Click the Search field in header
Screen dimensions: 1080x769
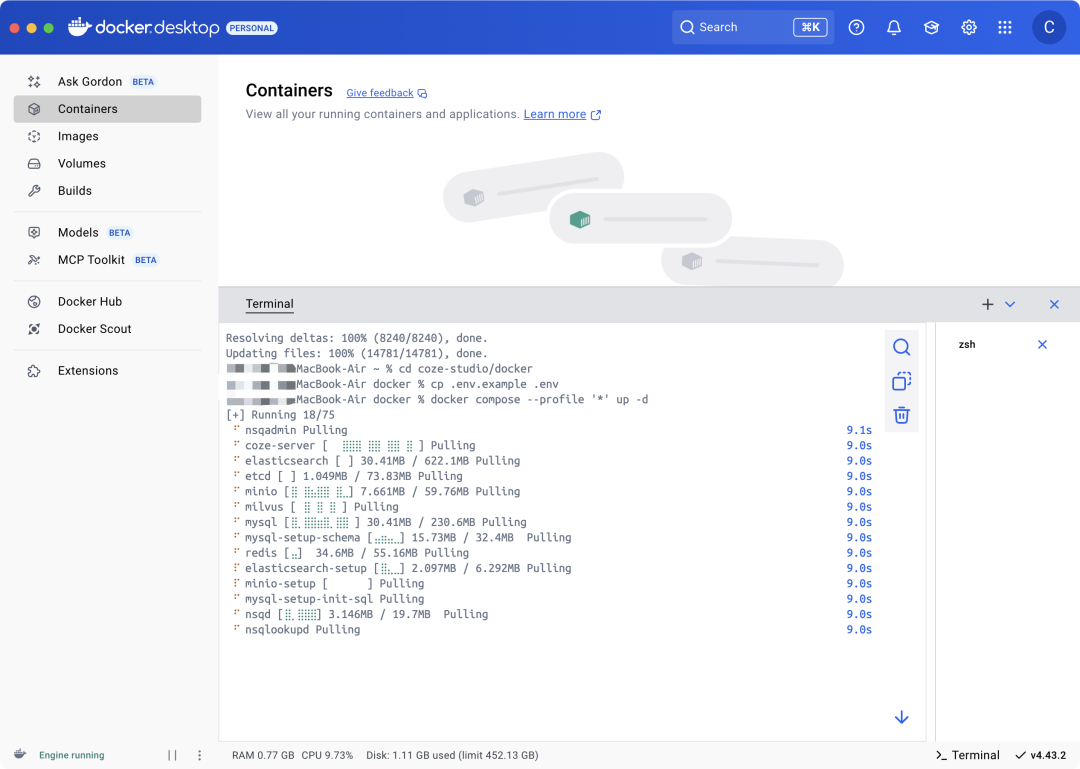point(753,28)
